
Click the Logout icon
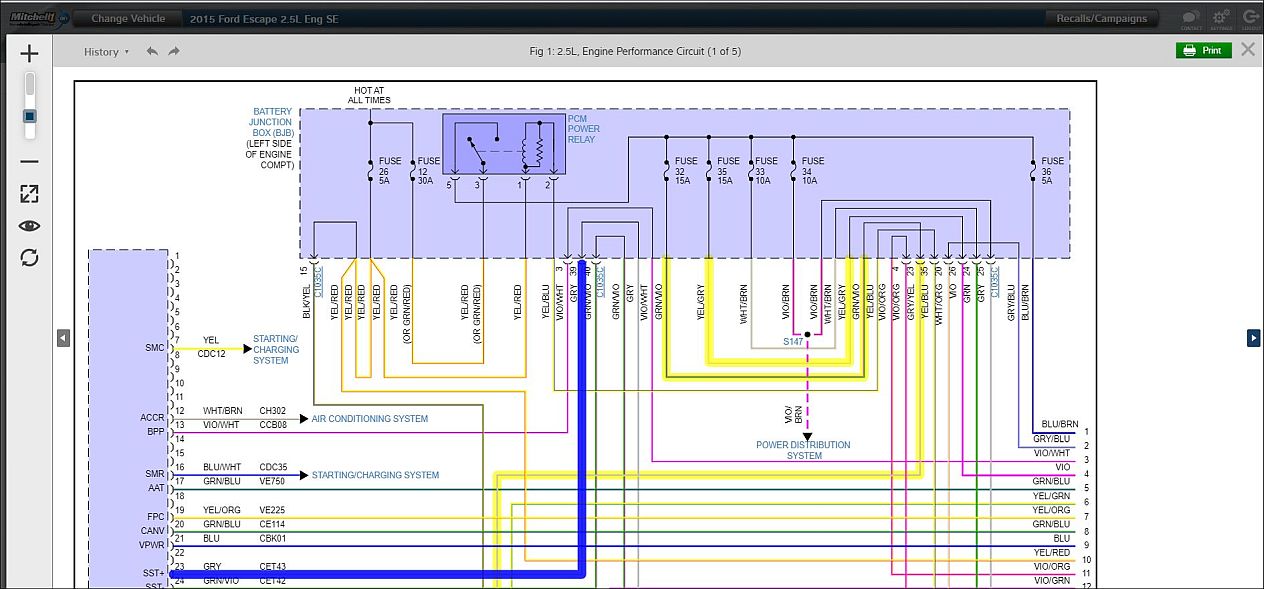point(1251,17)
